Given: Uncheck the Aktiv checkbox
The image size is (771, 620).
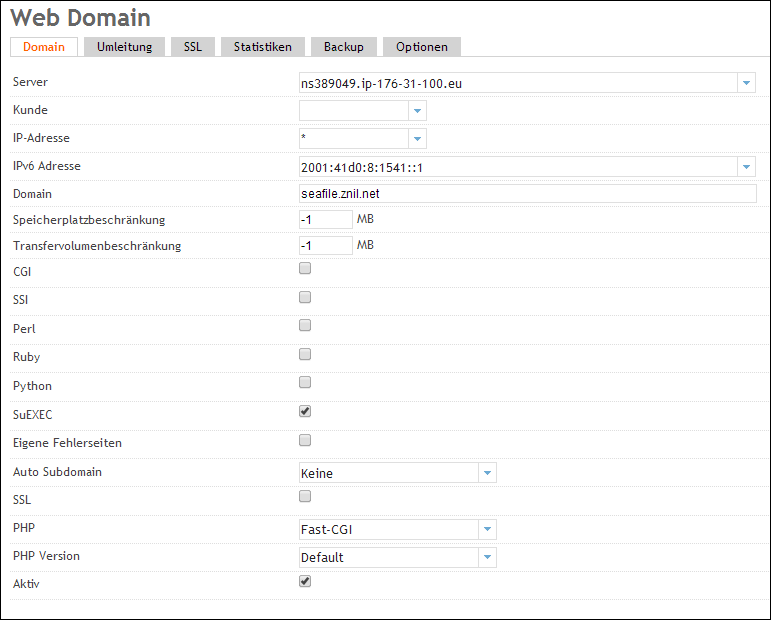Looking at the screenshot, I should (x=305, y=581).
